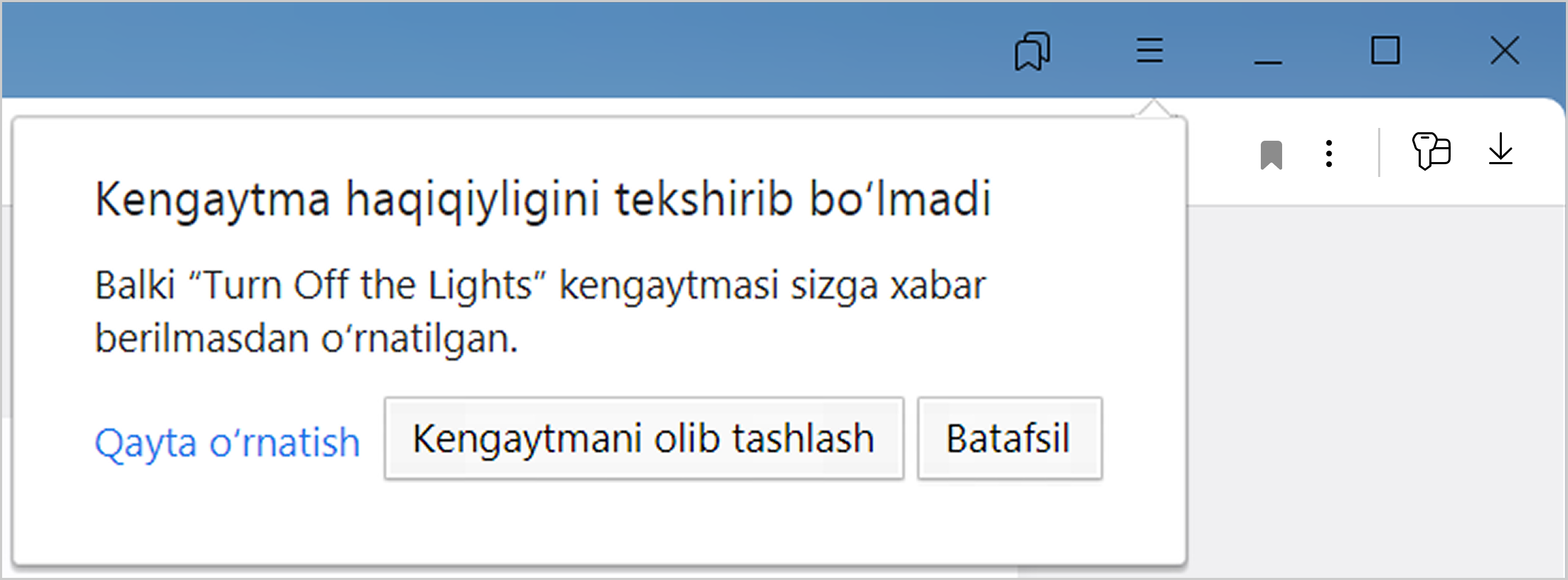1568x580 pixels.
Task: Minimize the browser window
Action: (x=1268, y=55)
